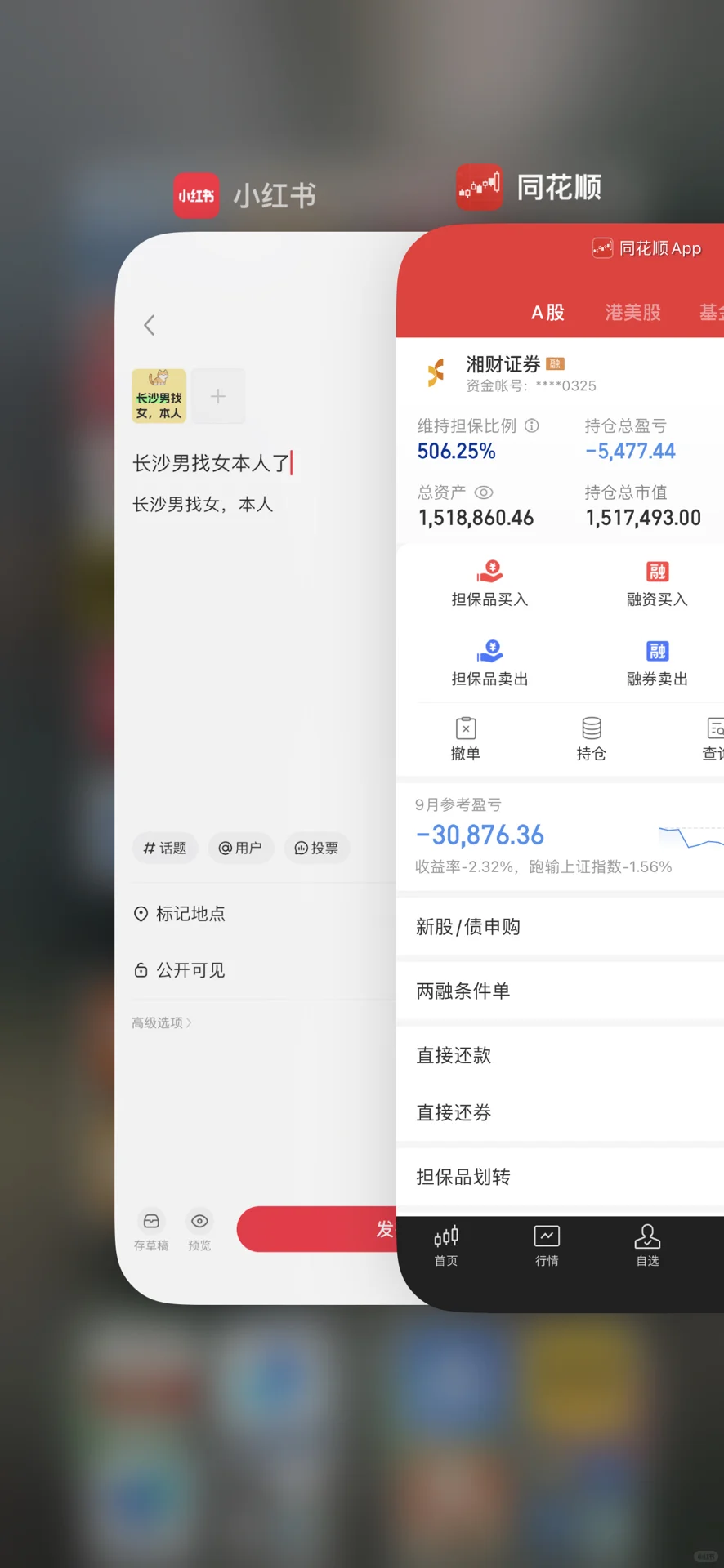This screenshot has height=1568, width=724.
Task: Add another image with the plus tile
Action: (x=218, y=396)
